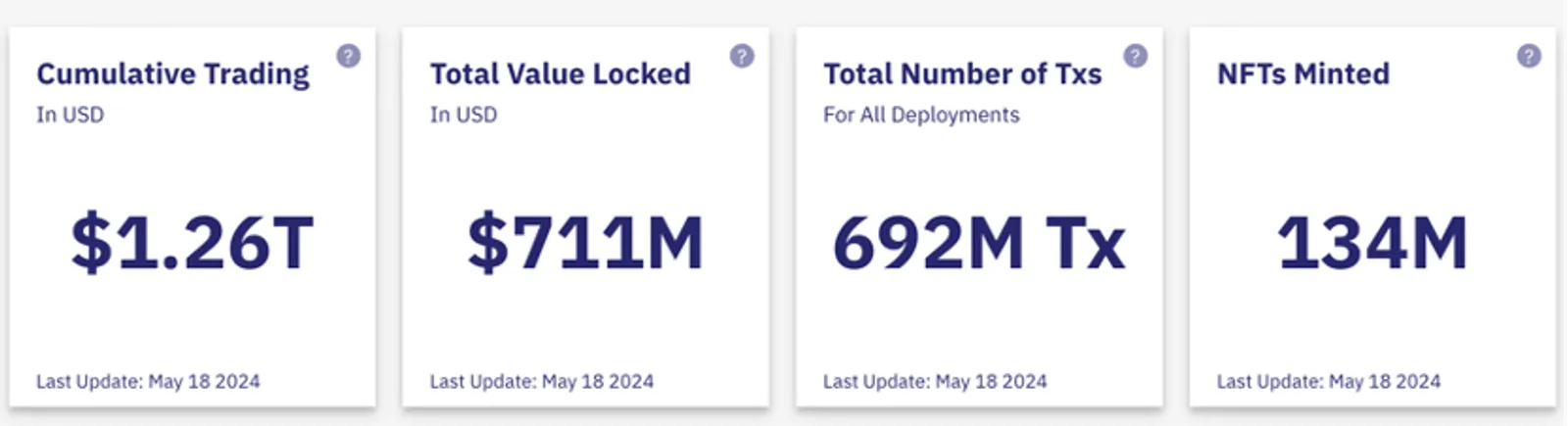Show help for Total Number of Txs
Image resolution: width=1568 pixels, height=426 pixels.
[x=1135, y=56]
